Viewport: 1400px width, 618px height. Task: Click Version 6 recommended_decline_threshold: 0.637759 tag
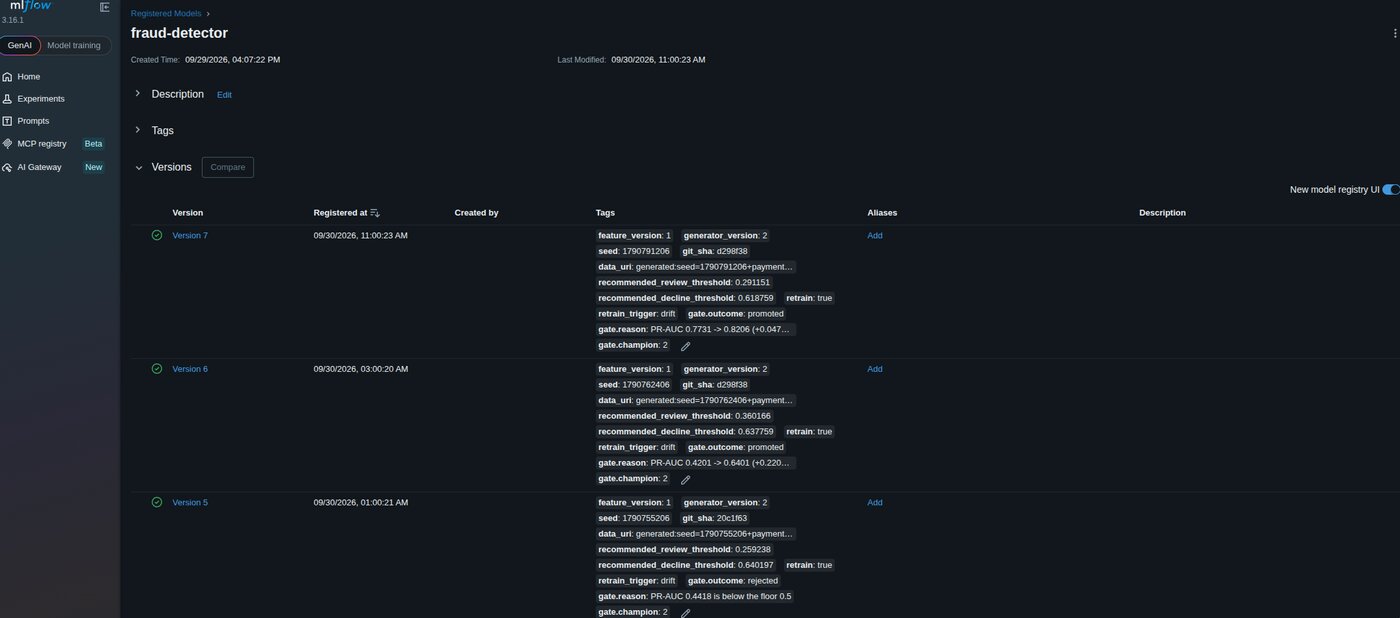pyautogui.click(x=686, y=432)
